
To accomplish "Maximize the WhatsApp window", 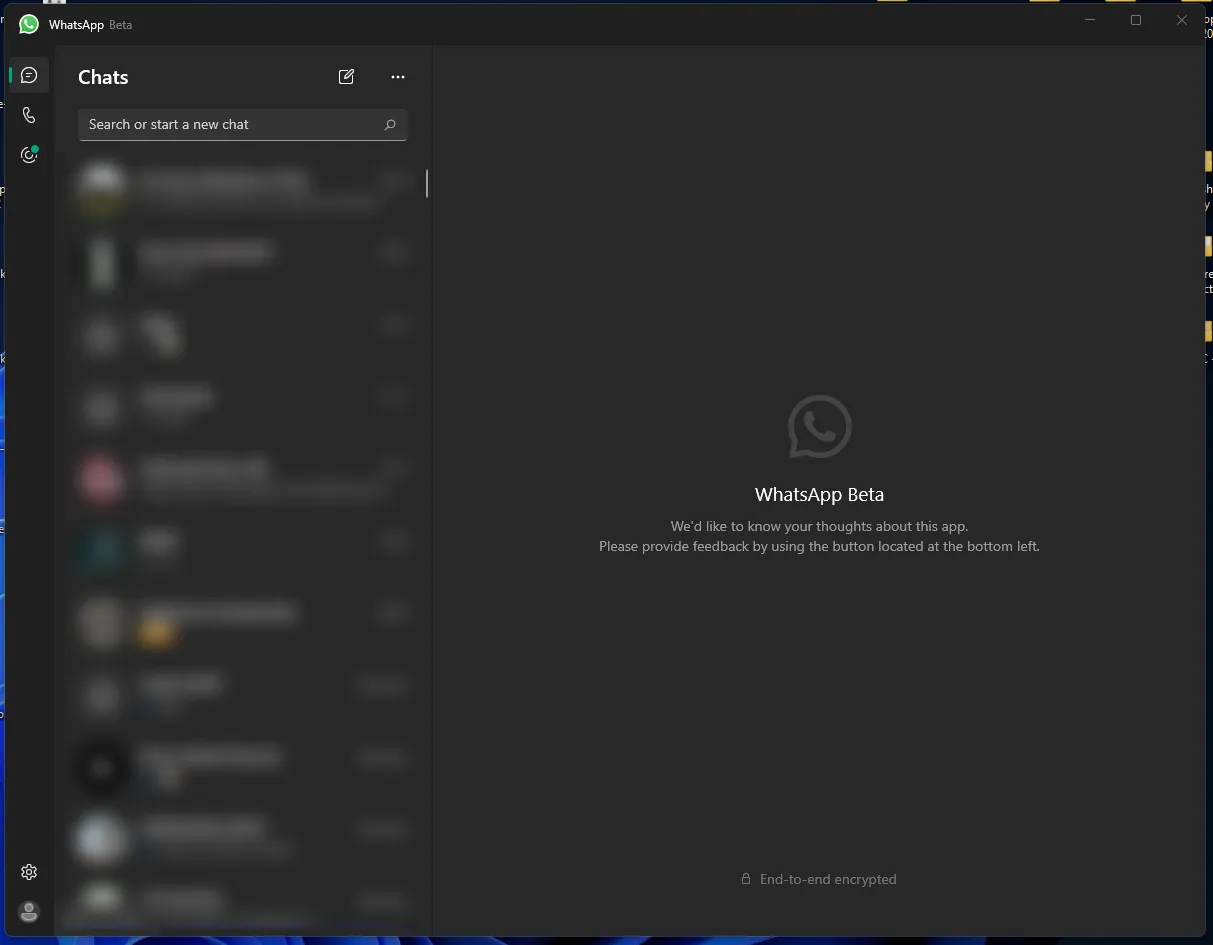I will pyautogui.click(x=1136, y=20).
